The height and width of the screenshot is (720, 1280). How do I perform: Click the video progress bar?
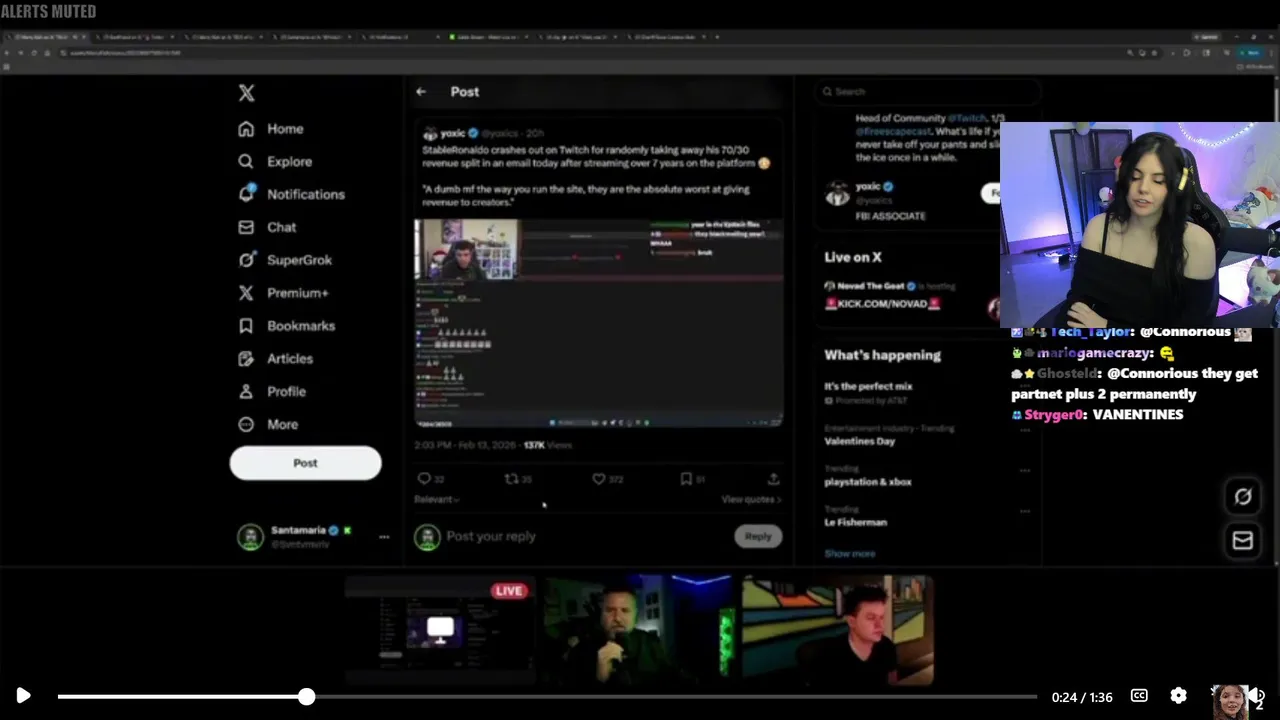click(547, 696)
